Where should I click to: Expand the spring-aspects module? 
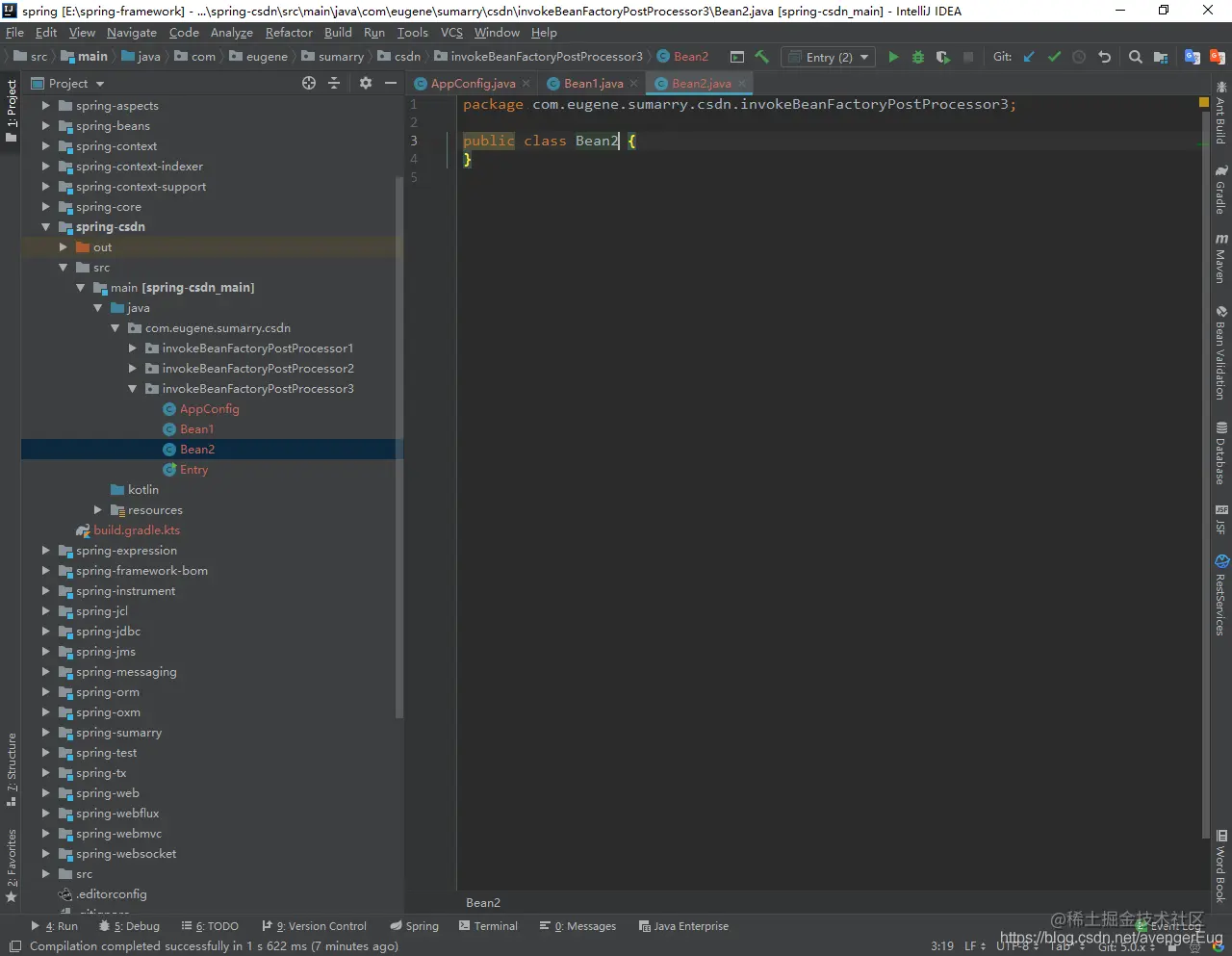(45, 106)
